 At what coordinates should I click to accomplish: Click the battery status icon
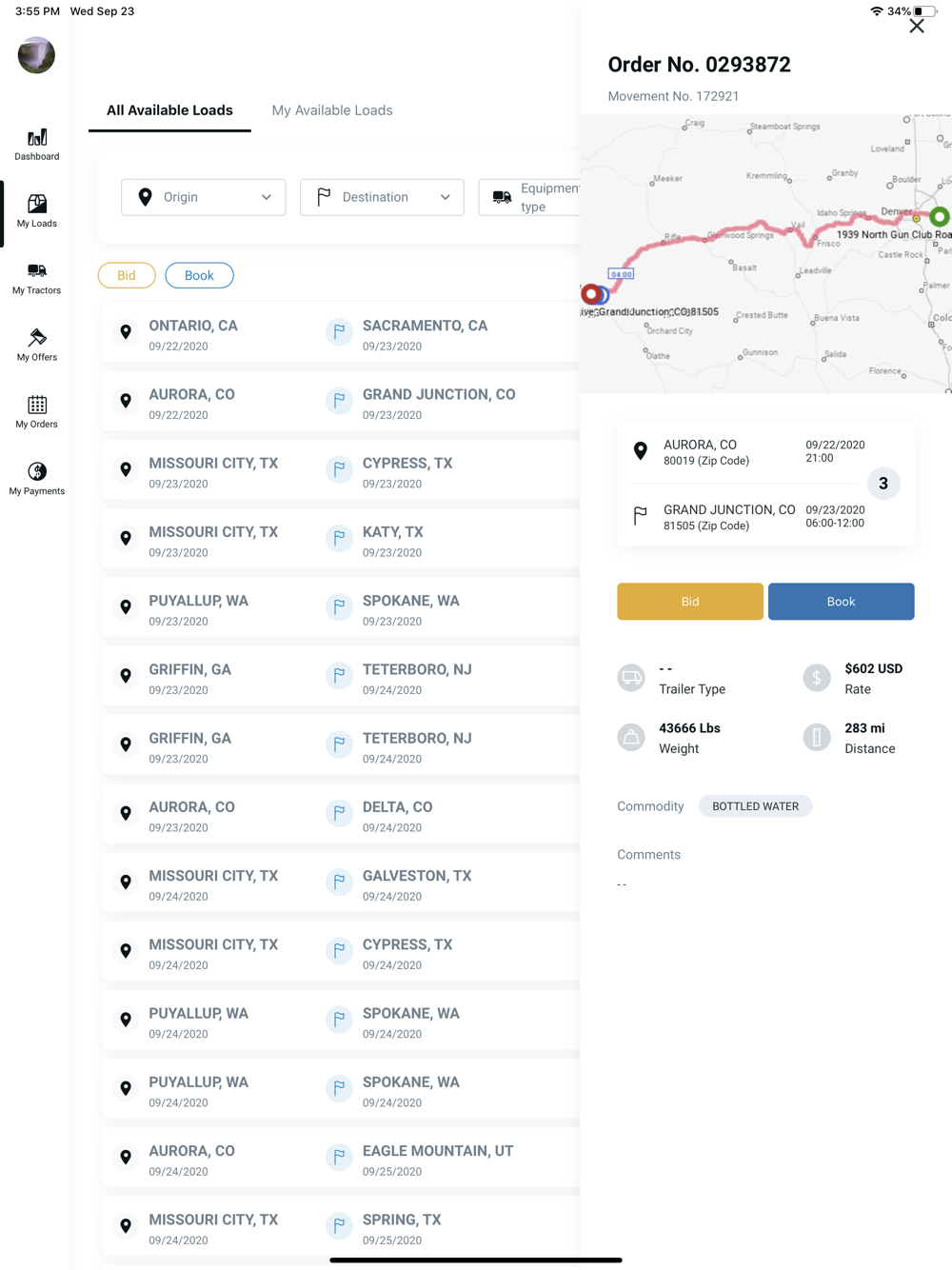925,11
